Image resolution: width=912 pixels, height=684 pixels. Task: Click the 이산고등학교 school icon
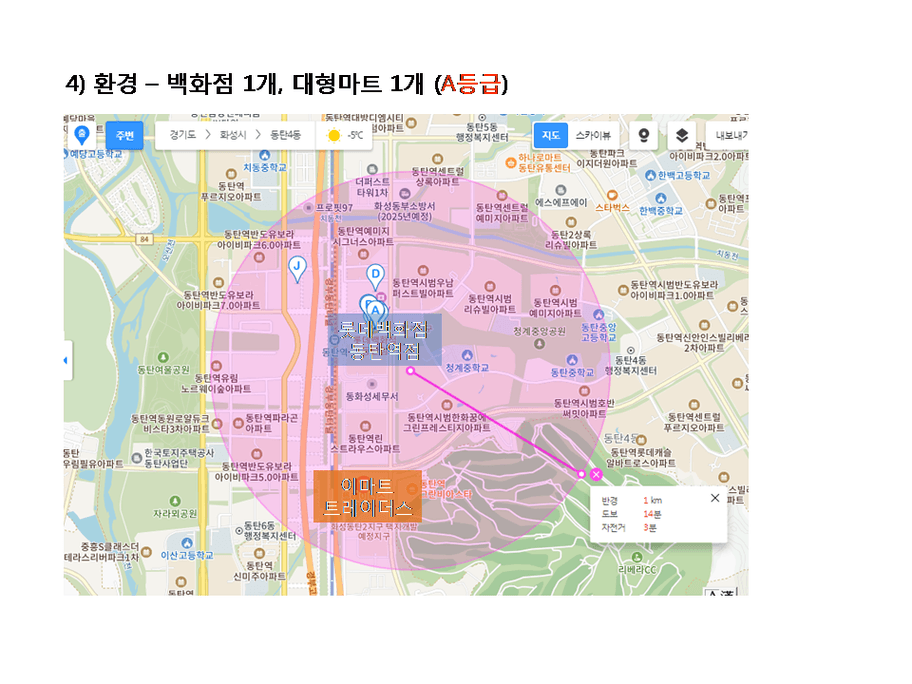tap(187, 543)
